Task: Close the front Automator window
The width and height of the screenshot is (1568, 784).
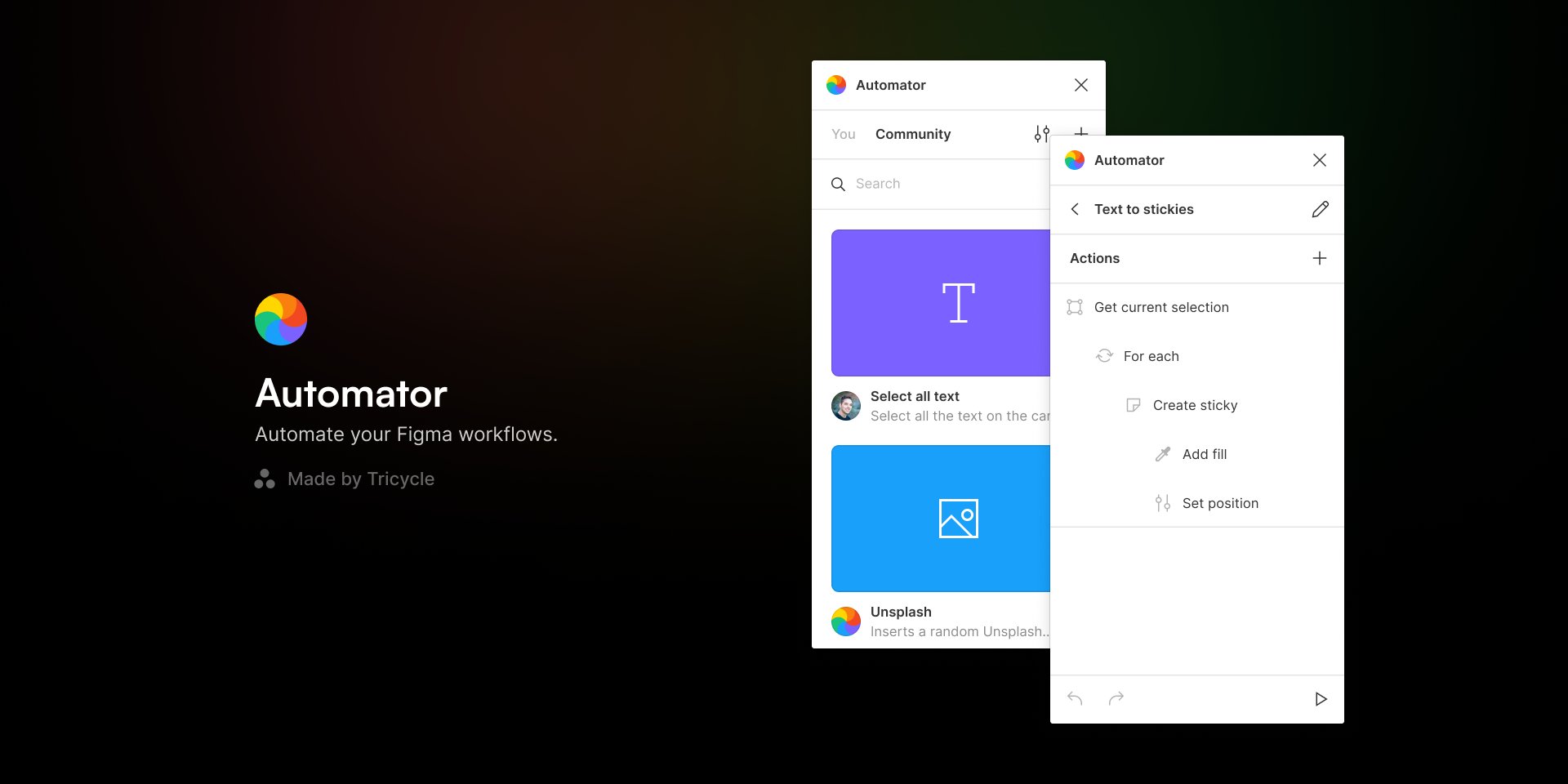Action: 1320,160
